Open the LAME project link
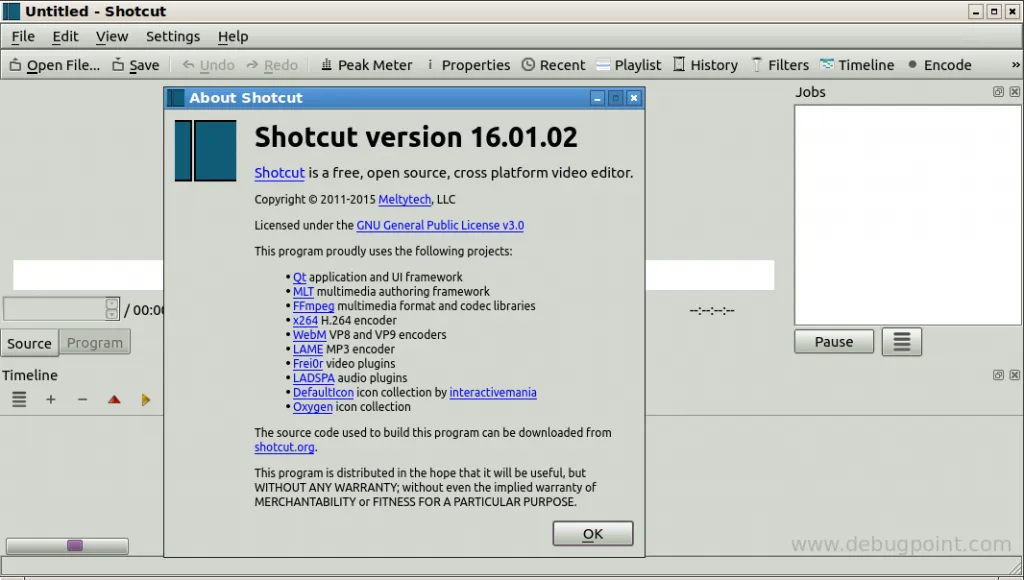 point(308,349)
